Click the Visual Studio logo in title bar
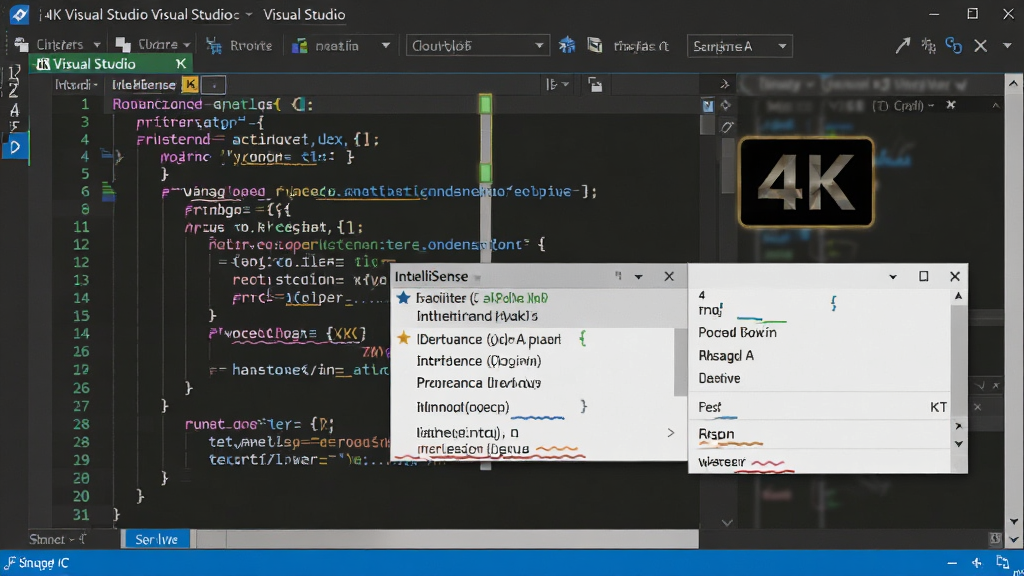This screenshot has height=576, width=1024. pyautogui.click(x=19, y=14)
